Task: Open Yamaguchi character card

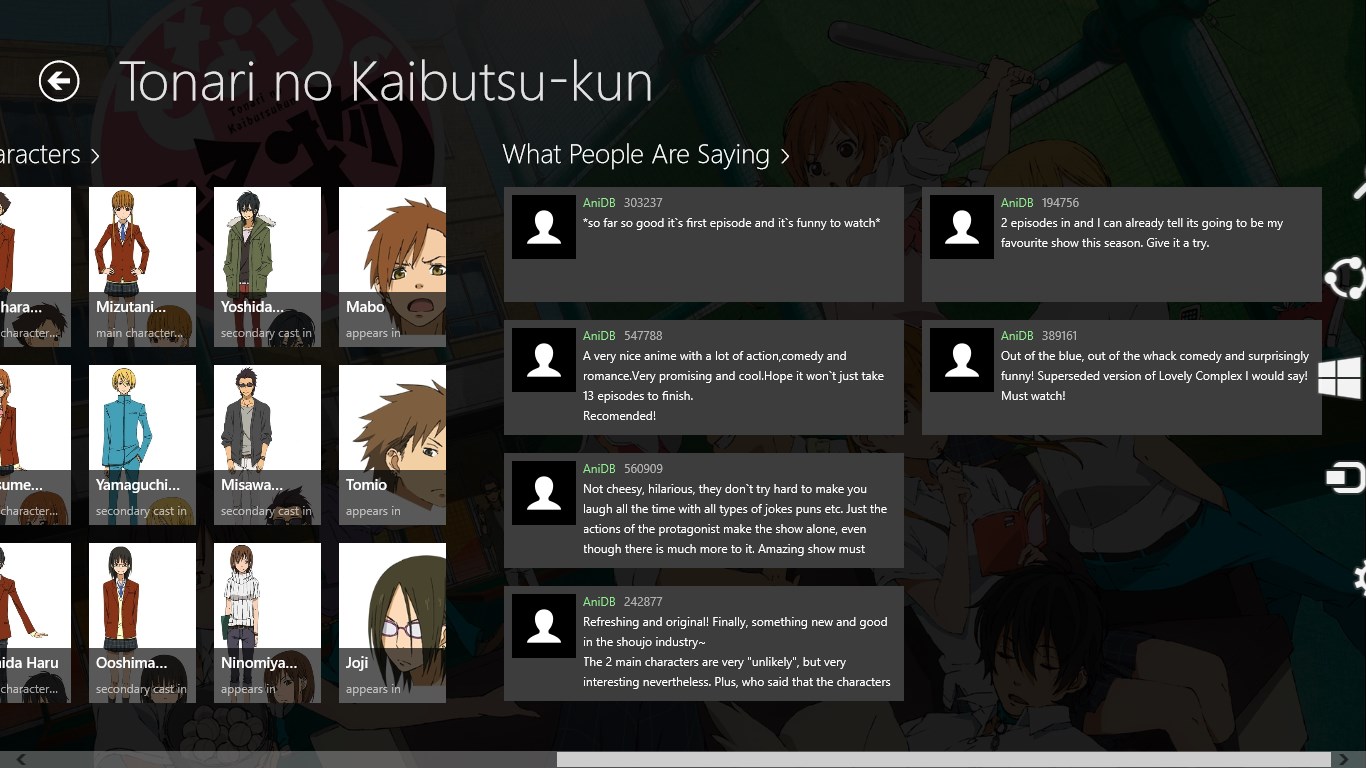Action: [142, 445]
